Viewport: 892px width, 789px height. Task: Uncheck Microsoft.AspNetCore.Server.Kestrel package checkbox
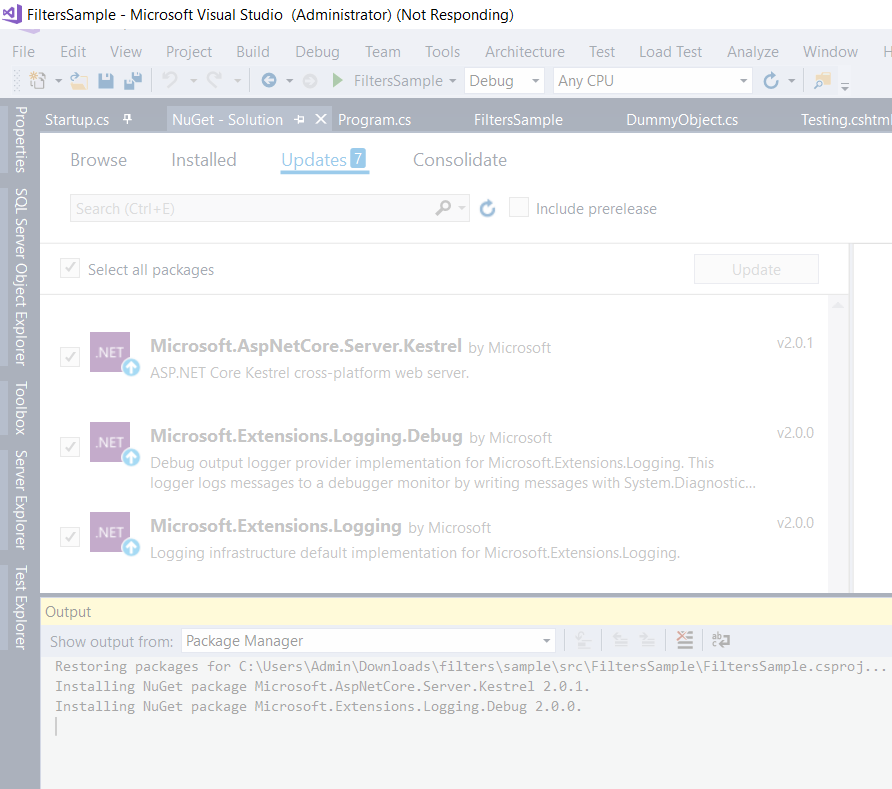pyautogui.click(x=70, y=357)
